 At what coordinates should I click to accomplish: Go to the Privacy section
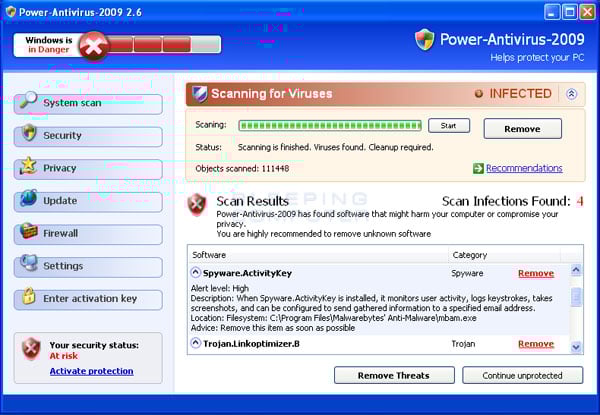[x=88, y=169]
